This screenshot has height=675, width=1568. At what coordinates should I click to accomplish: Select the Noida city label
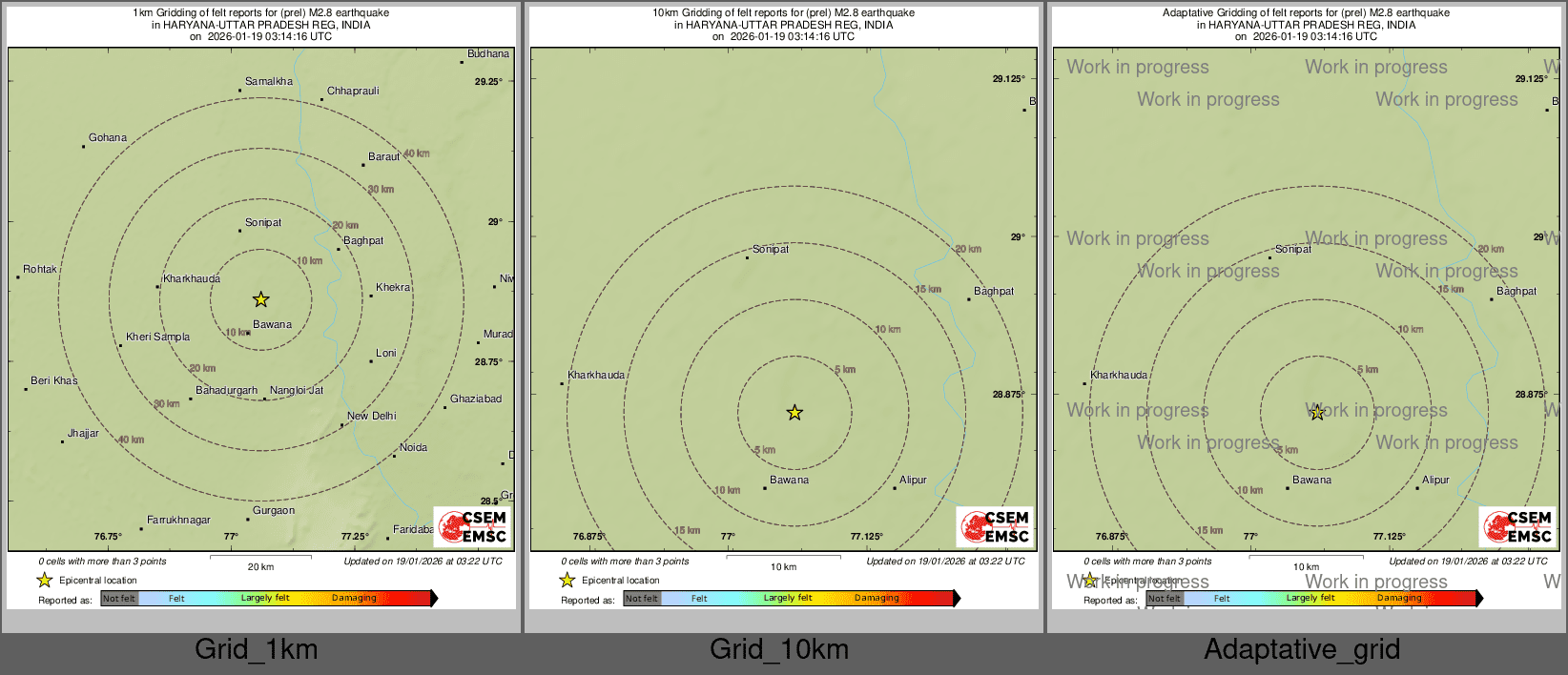(413, 448)
